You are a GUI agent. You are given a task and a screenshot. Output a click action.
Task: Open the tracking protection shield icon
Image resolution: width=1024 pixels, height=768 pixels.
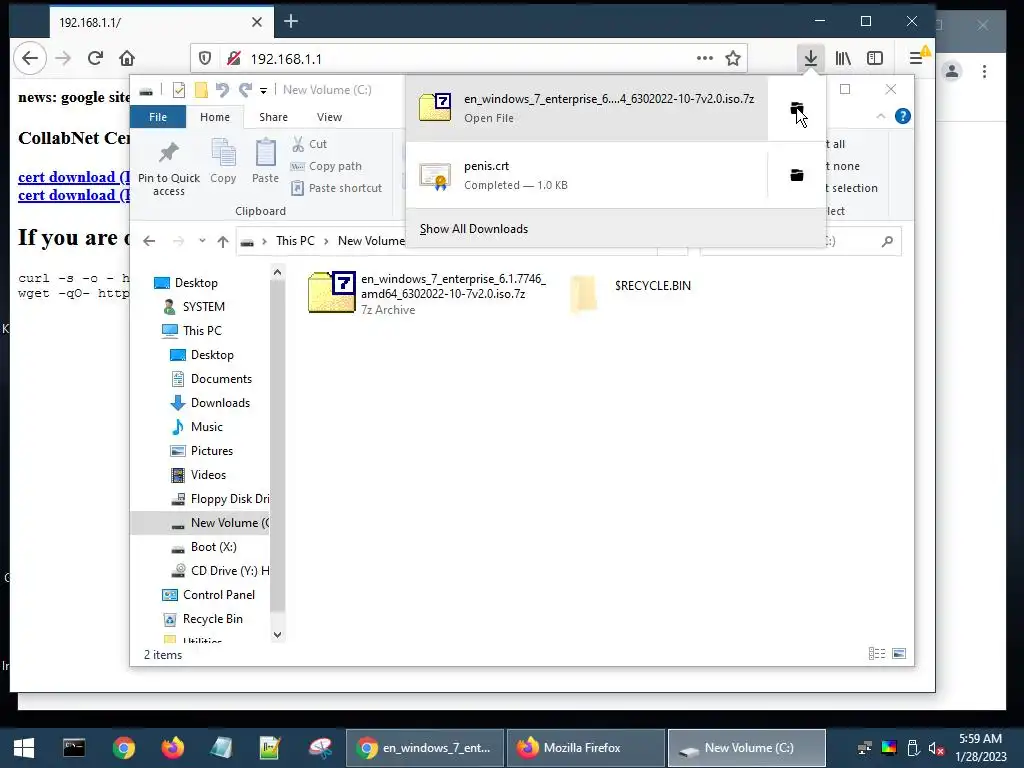(x=205, y=59)
